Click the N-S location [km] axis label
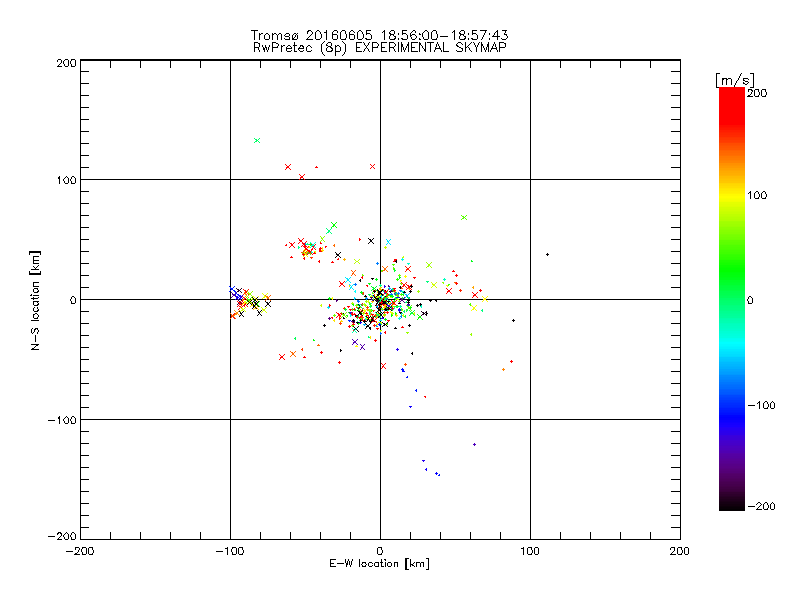 coord(35,300)
